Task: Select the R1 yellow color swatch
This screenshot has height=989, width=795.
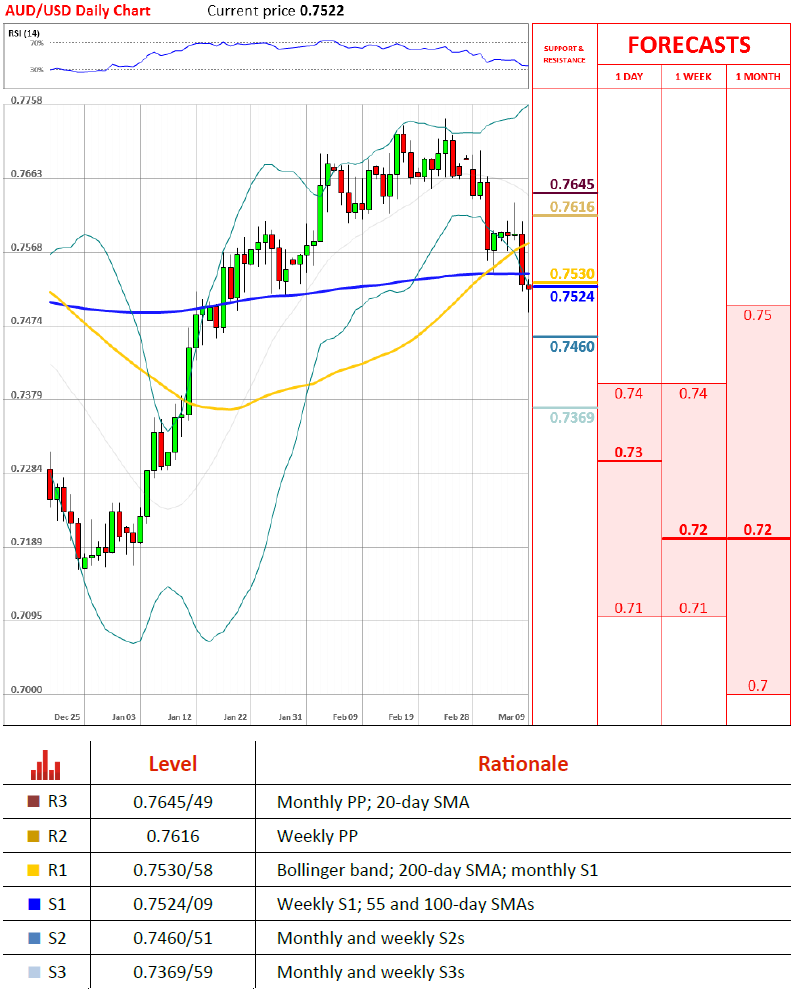Action: pos(34,870)
